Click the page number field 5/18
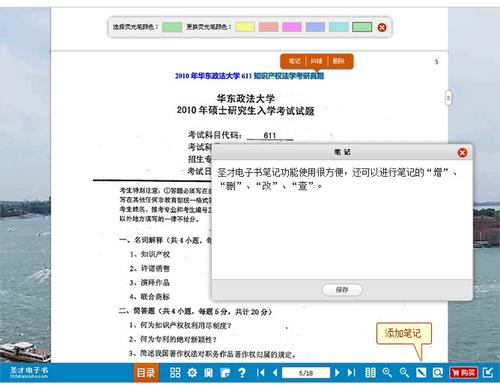500x390 pixels. coord(306,373)
